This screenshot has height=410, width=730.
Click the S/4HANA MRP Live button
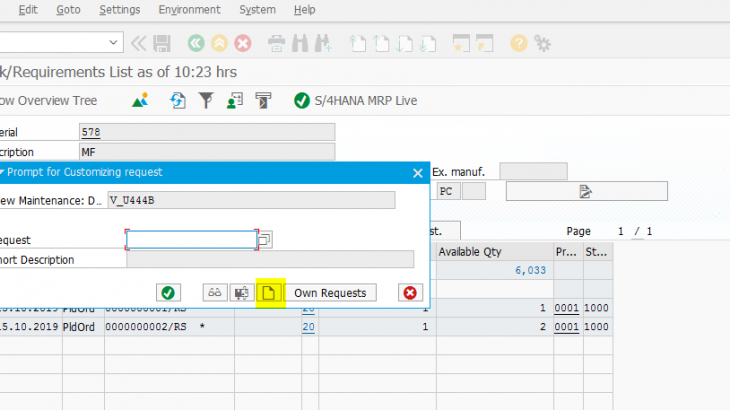(x=356, y=101)
